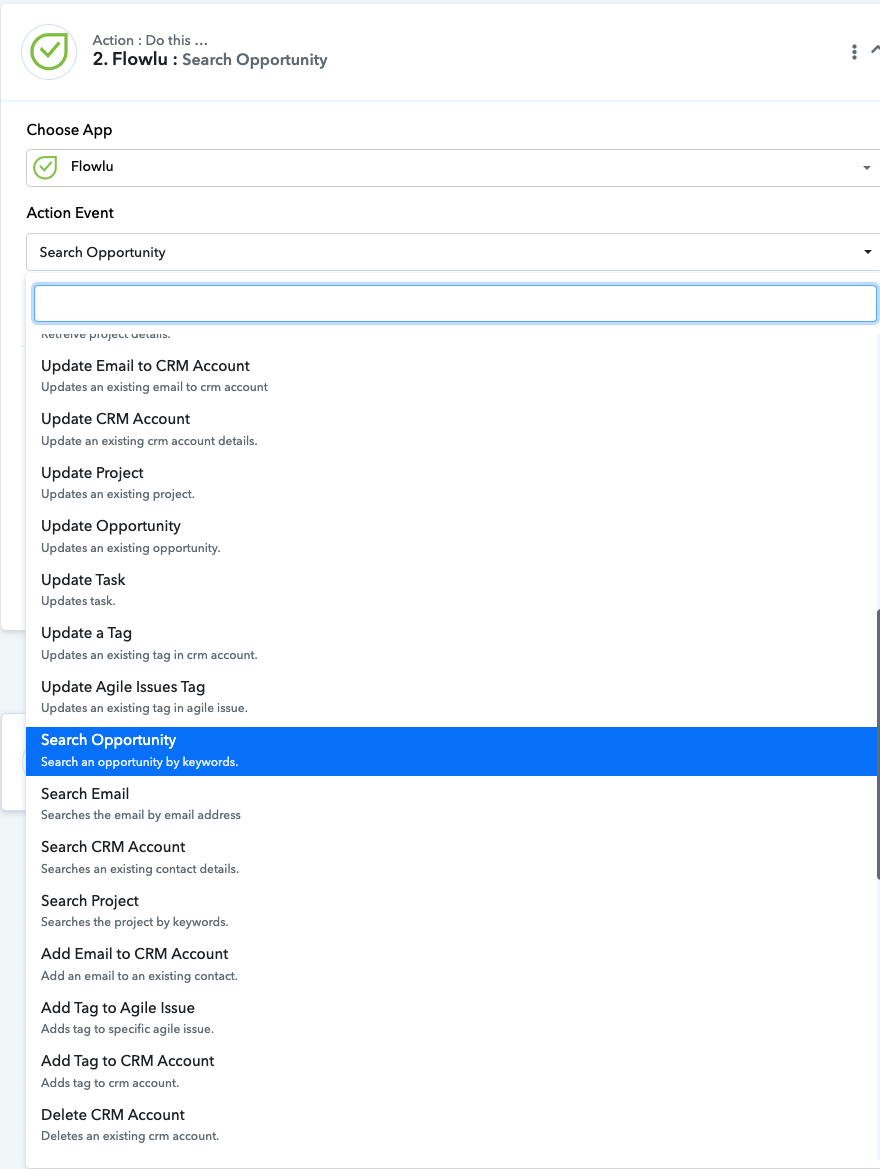The height and width of the screenshot is (1169, 880).
Task: Click 'Searches the email by email address' text
Action: 141,815
